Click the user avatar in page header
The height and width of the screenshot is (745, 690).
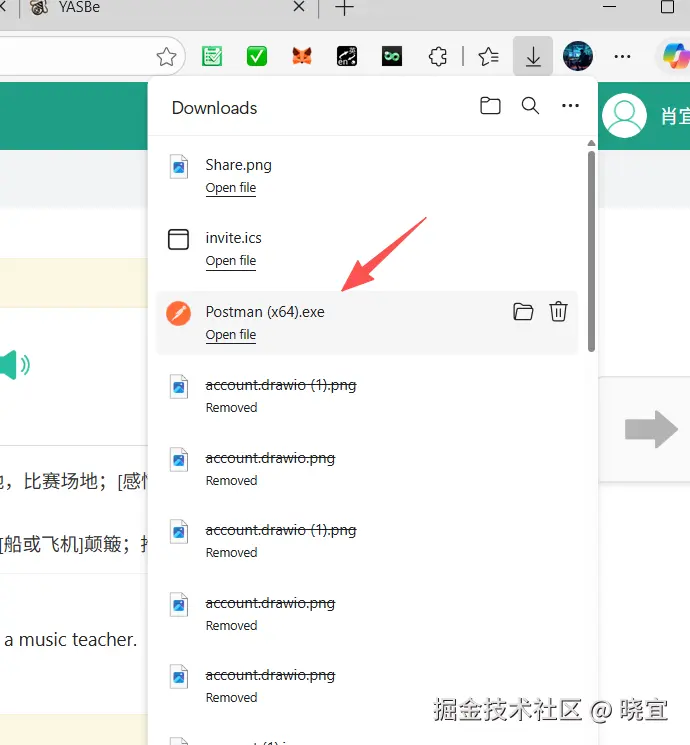point(624,115)
